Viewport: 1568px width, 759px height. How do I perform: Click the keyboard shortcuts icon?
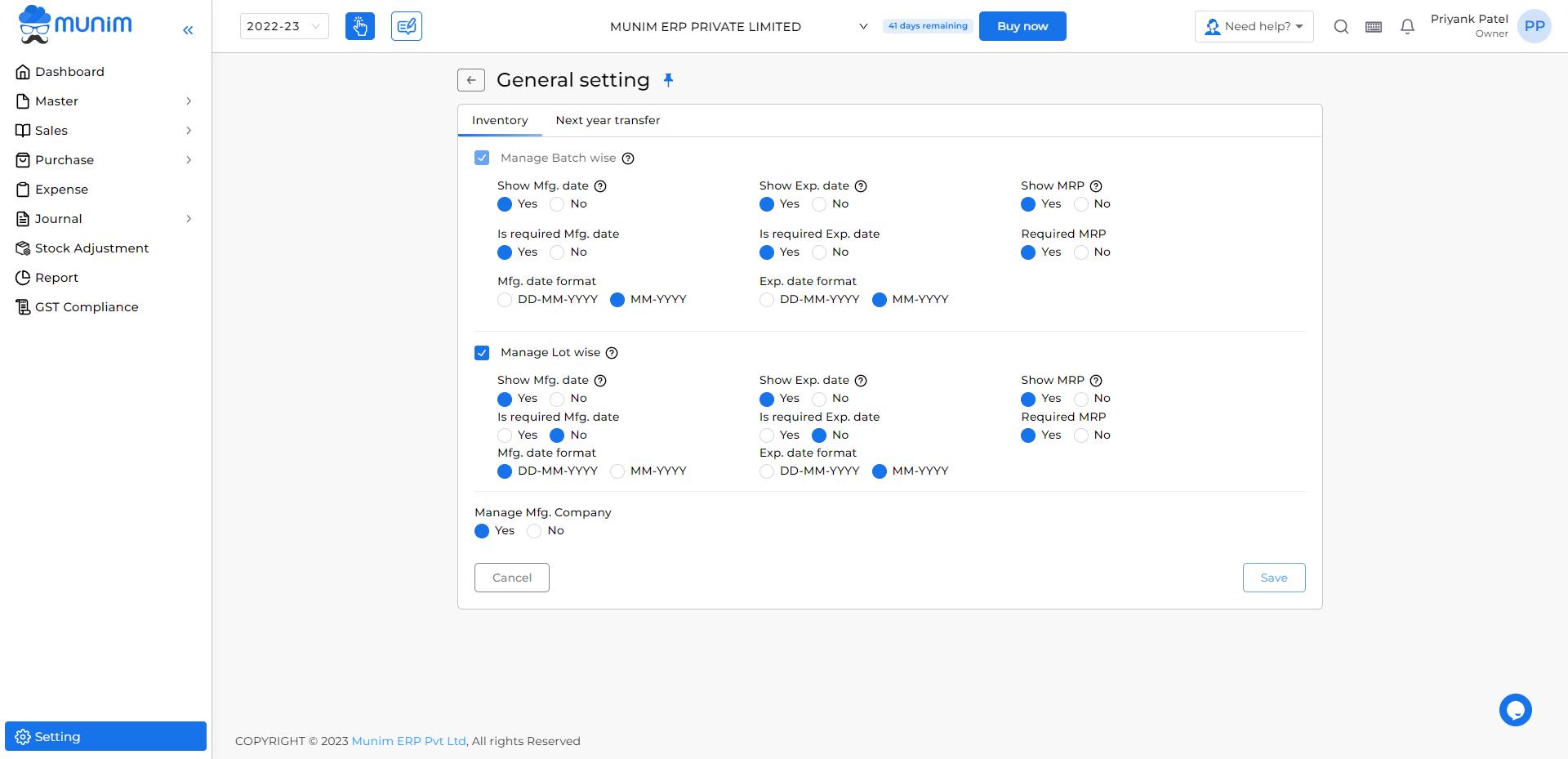click(1374, 26)
